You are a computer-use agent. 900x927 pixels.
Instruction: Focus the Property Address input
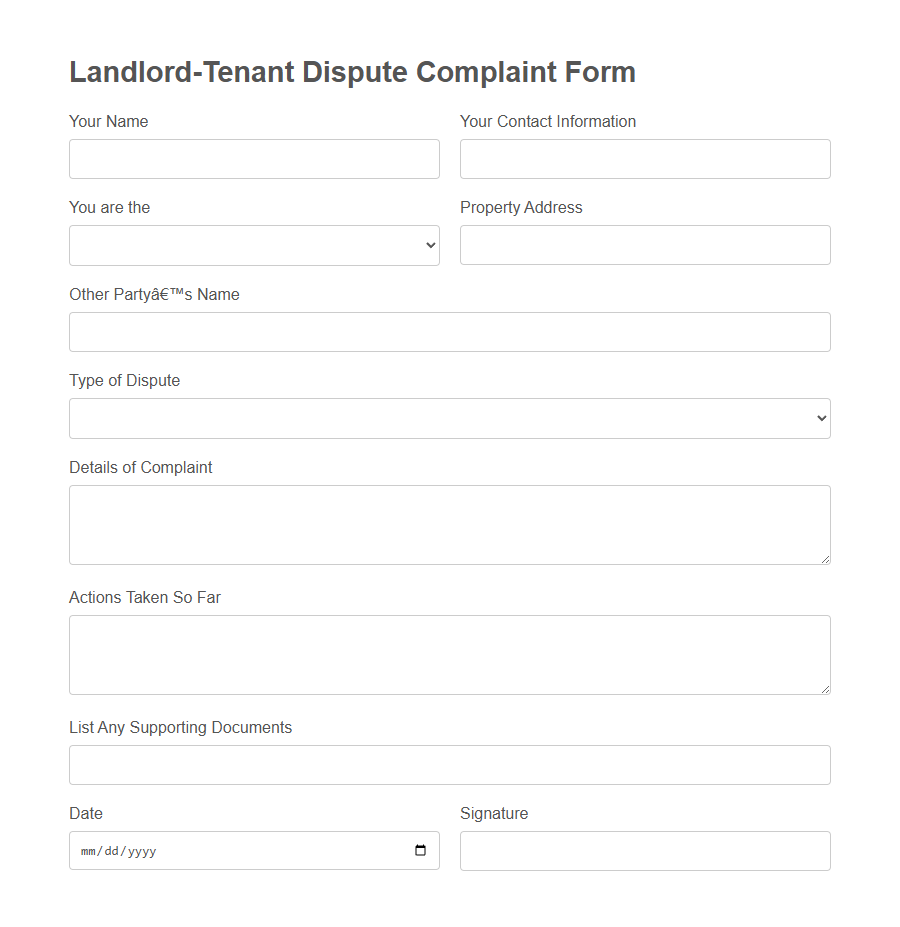pyautogui.click(x=645, y=244)
